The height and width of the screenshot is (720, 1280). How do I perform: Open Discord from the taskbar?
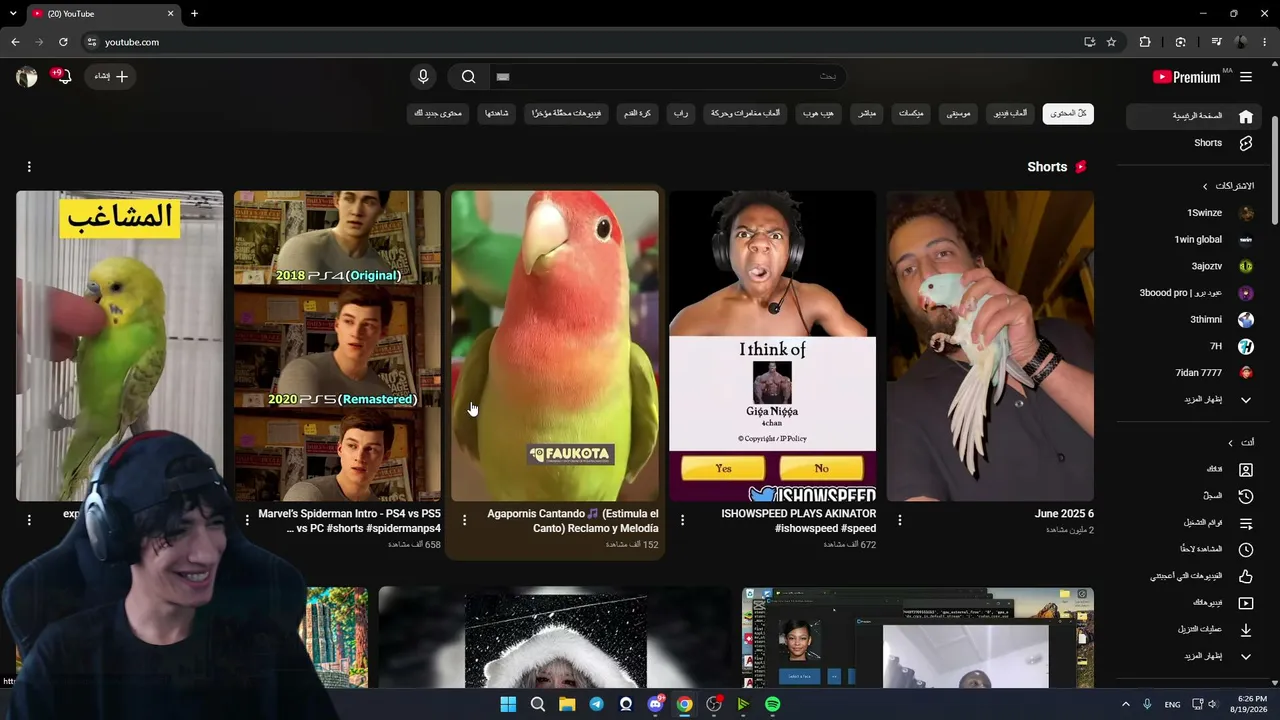655,704
